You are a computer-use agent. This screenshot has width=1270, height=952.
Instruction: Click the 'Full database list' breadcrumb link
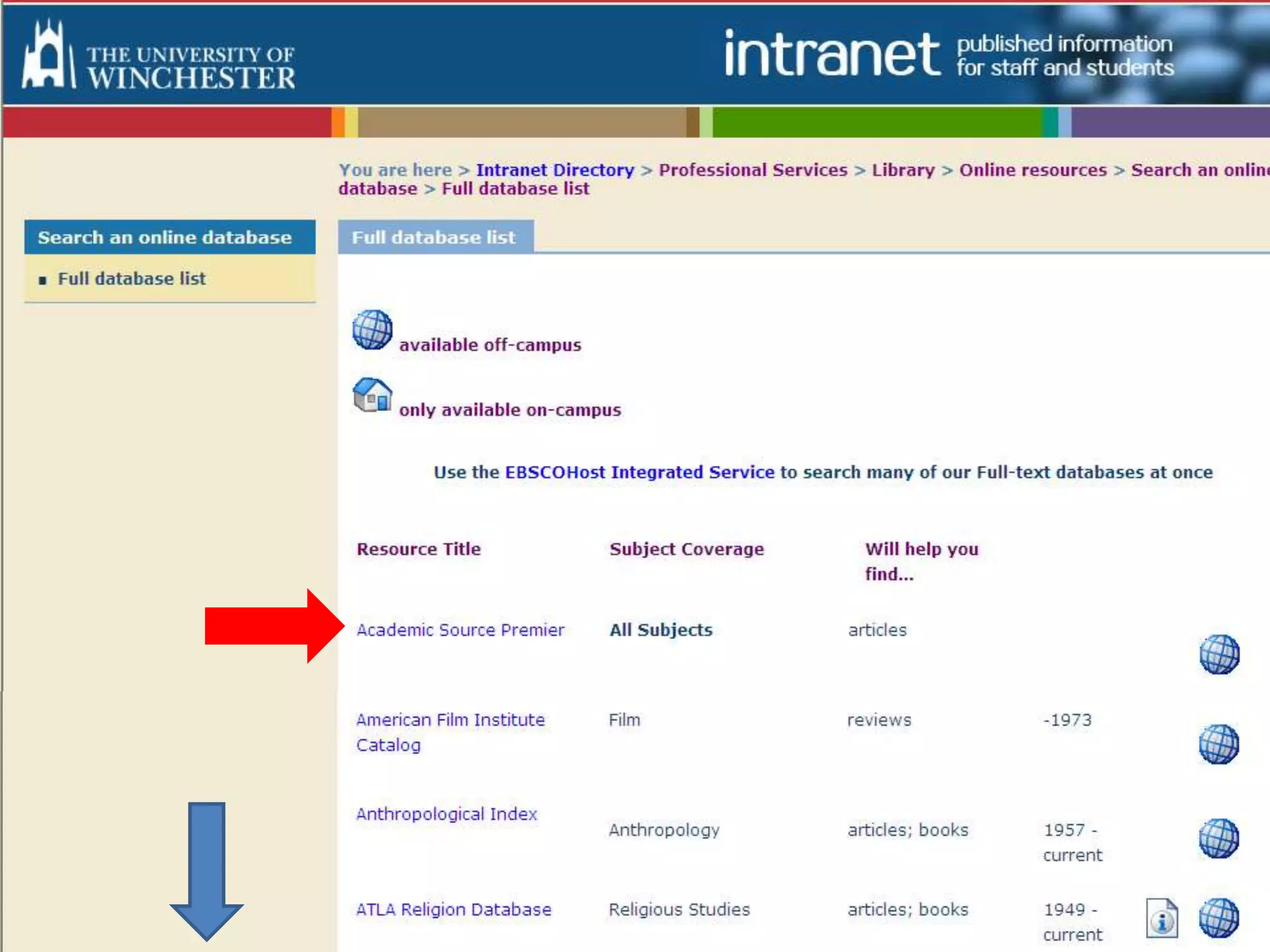515,188
